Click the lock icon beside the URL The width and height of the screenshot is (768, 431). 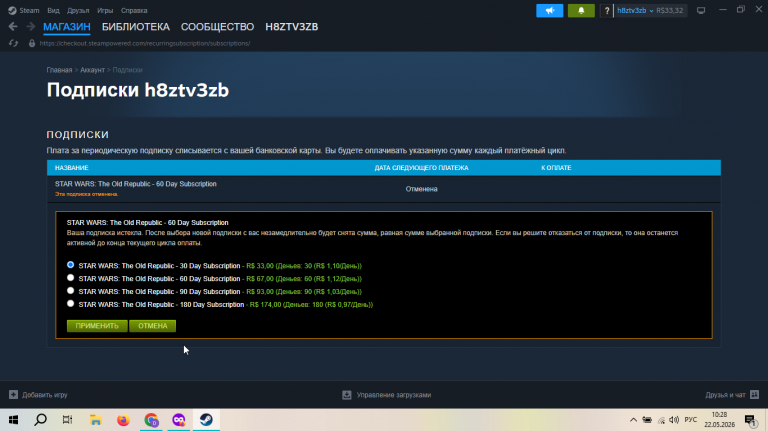32,43
